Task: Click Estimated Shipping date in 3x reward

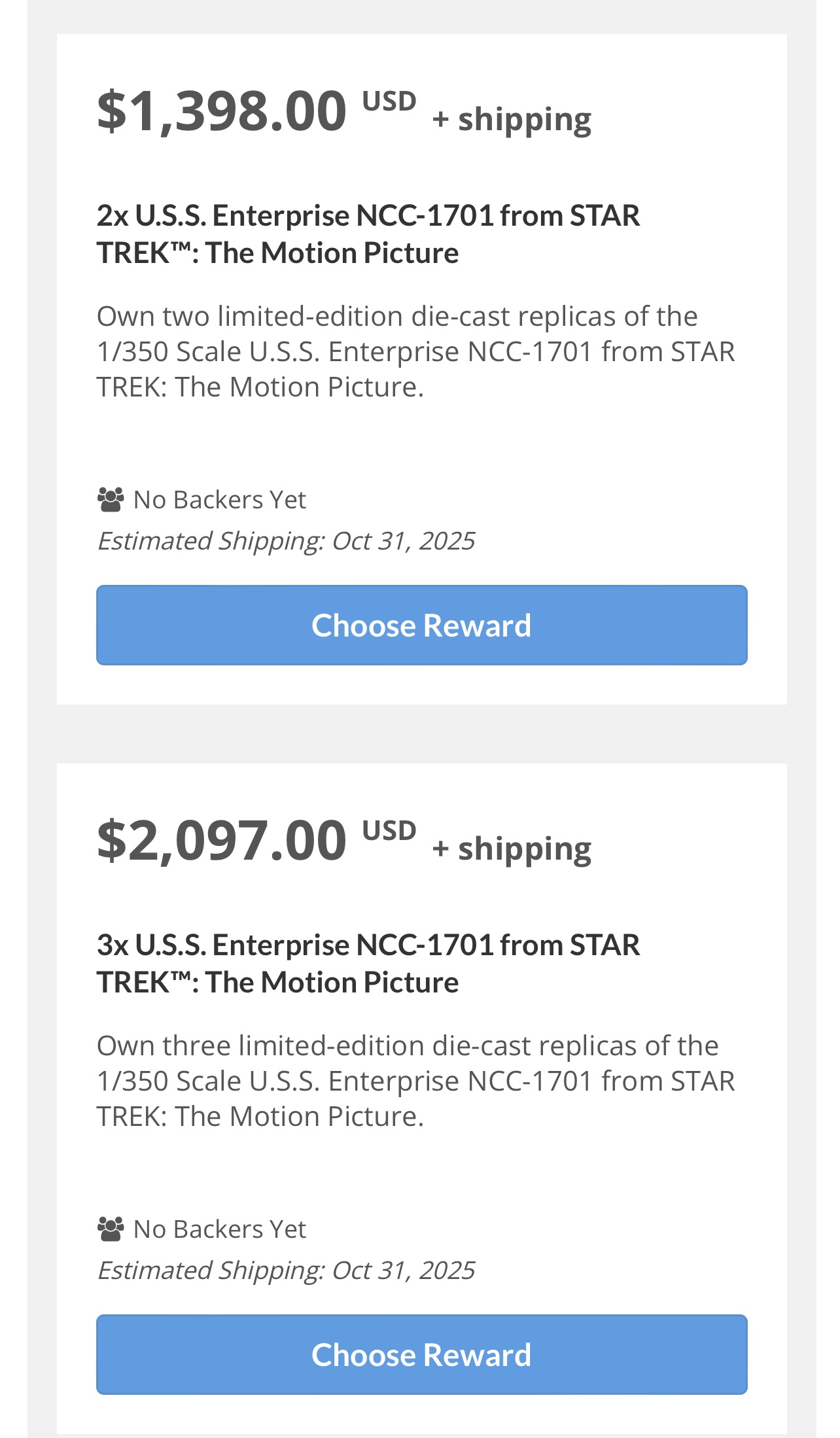Action: [x=286, y=1271]
